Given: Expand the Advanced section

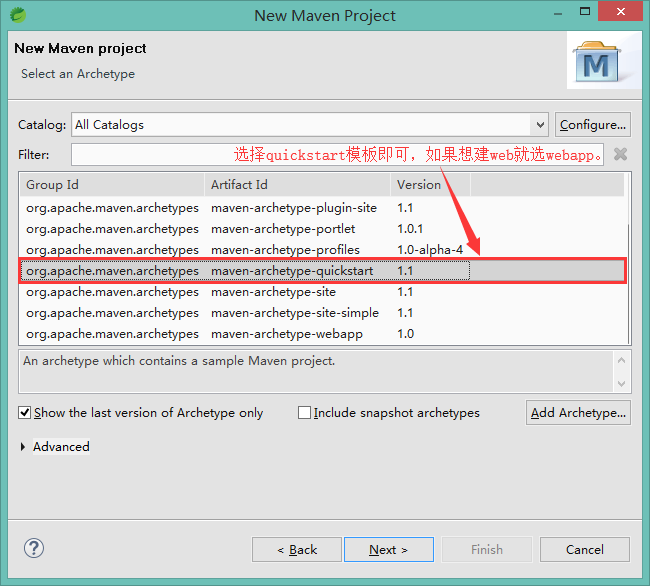Looking at the screenshot, I should coord(24,447).
